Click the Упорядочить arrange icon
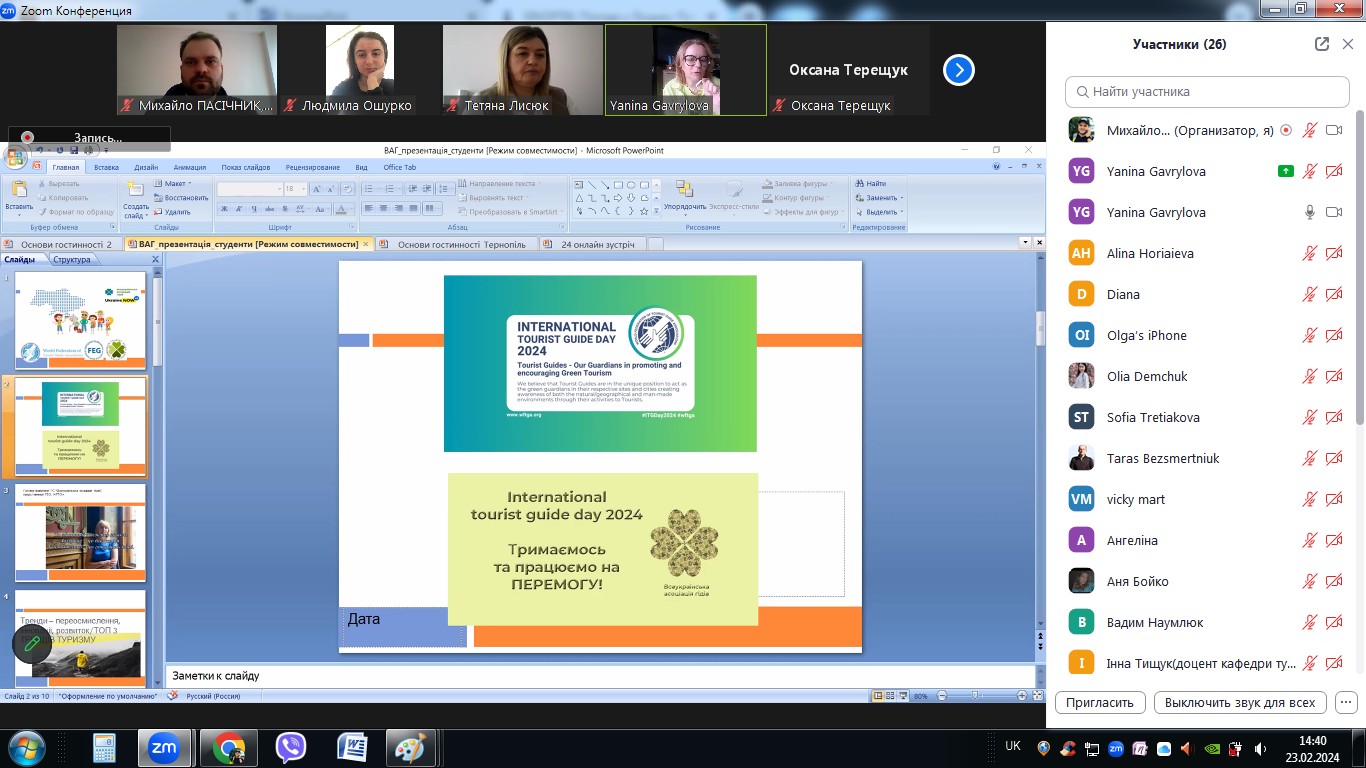Image resolution: width=1366 pixels, height=768 pixels. click(x=684, y=191)
